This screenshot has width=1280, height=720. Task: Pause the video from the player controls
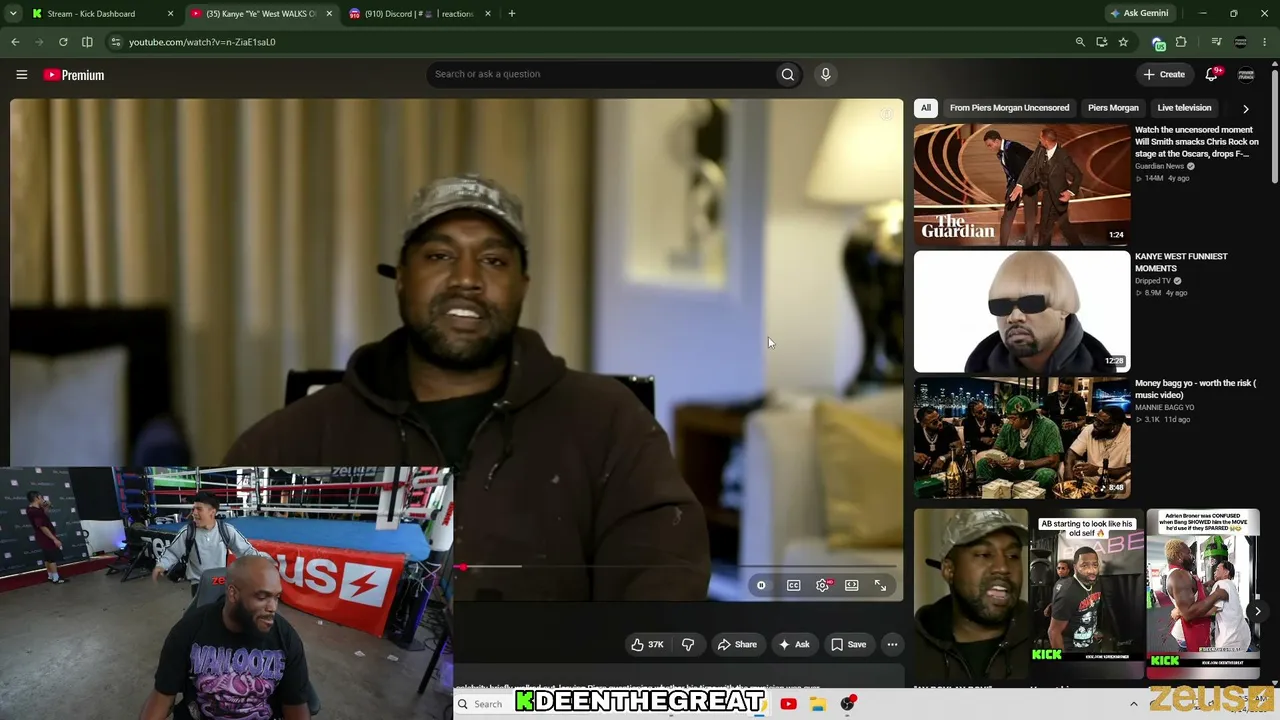tap(761, 586)
